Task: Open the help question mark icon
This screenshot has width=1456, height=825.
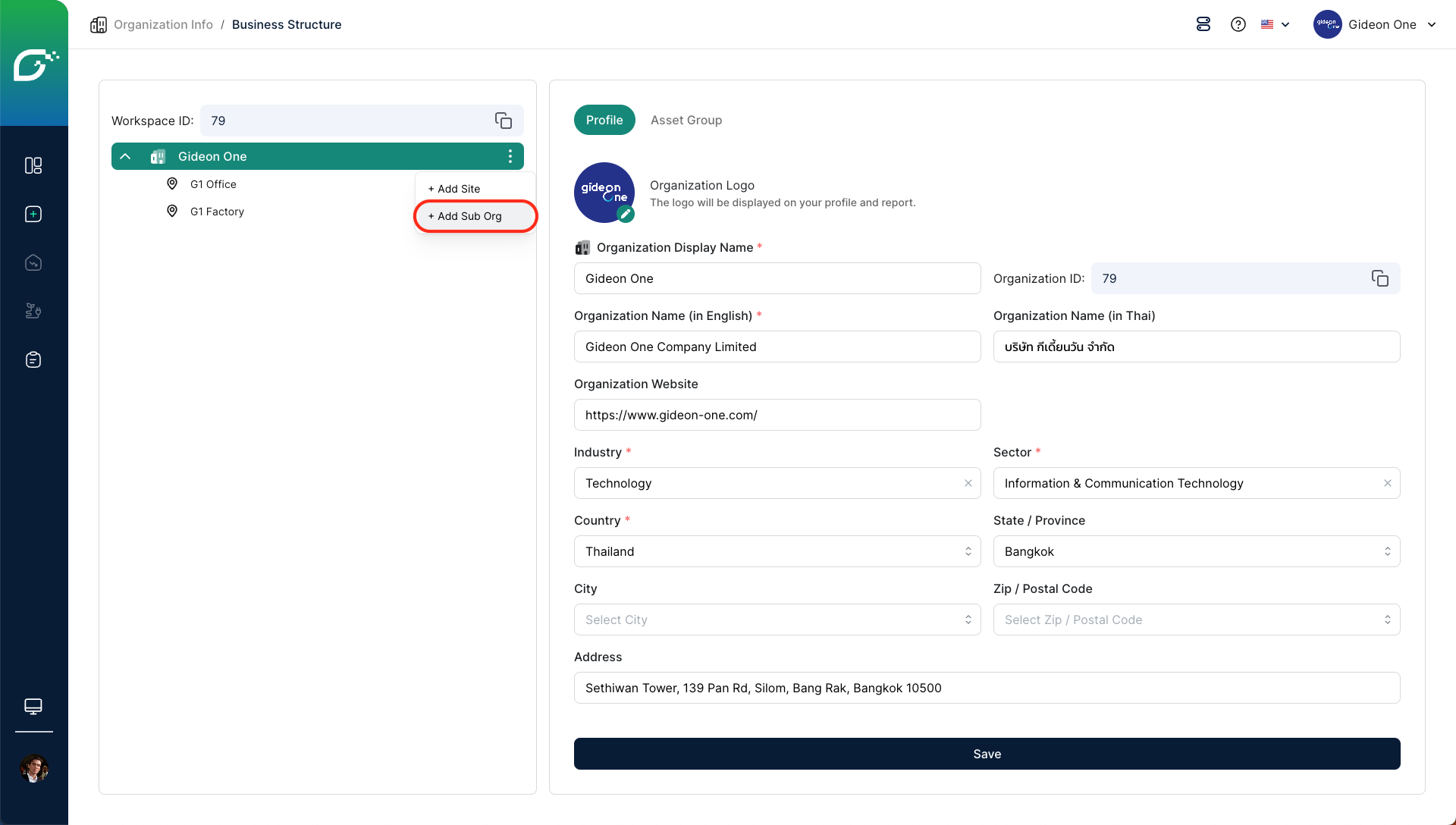Action: point(1238,24)
